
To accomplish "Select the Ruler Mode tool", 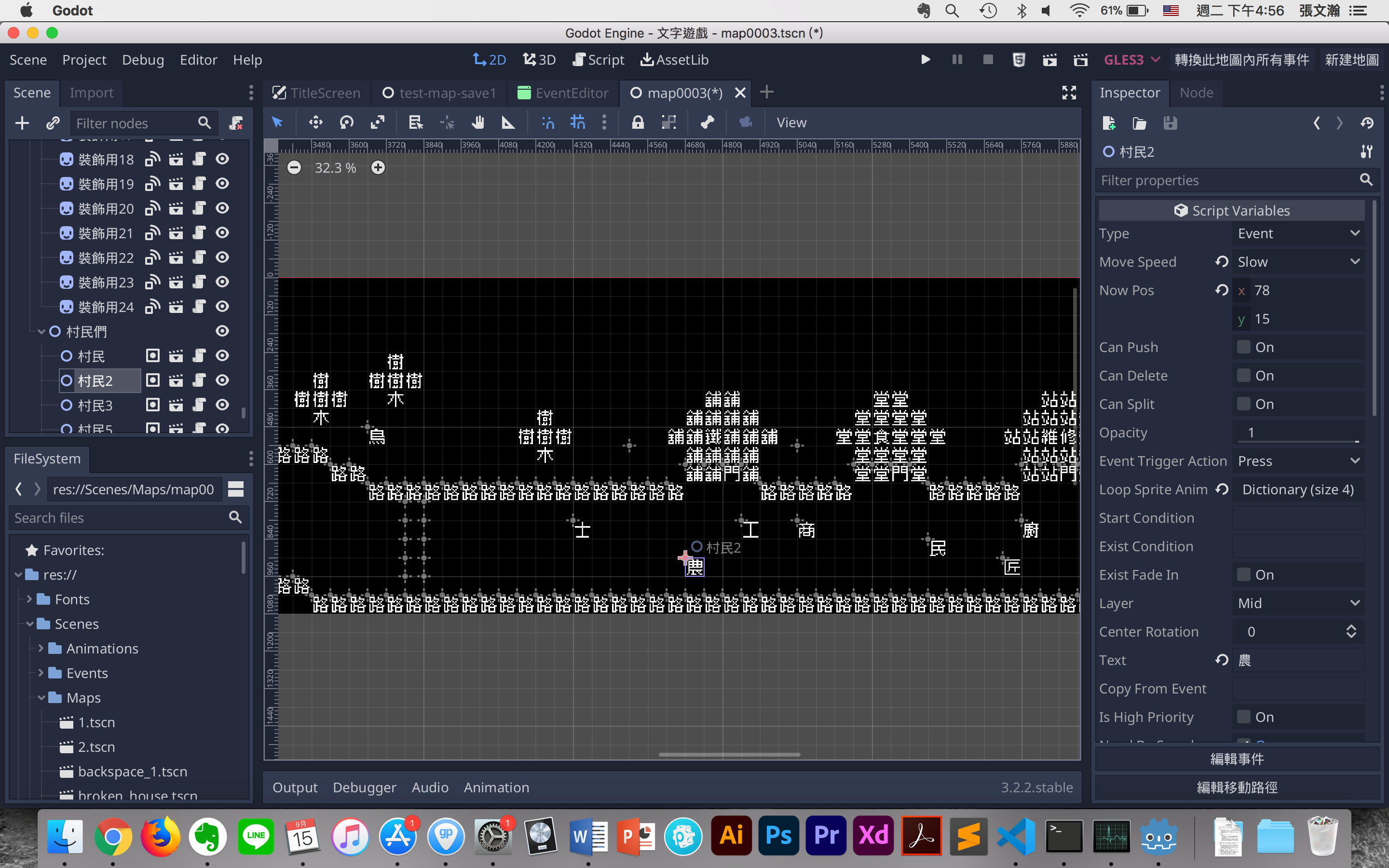I will tap(508, 122).
